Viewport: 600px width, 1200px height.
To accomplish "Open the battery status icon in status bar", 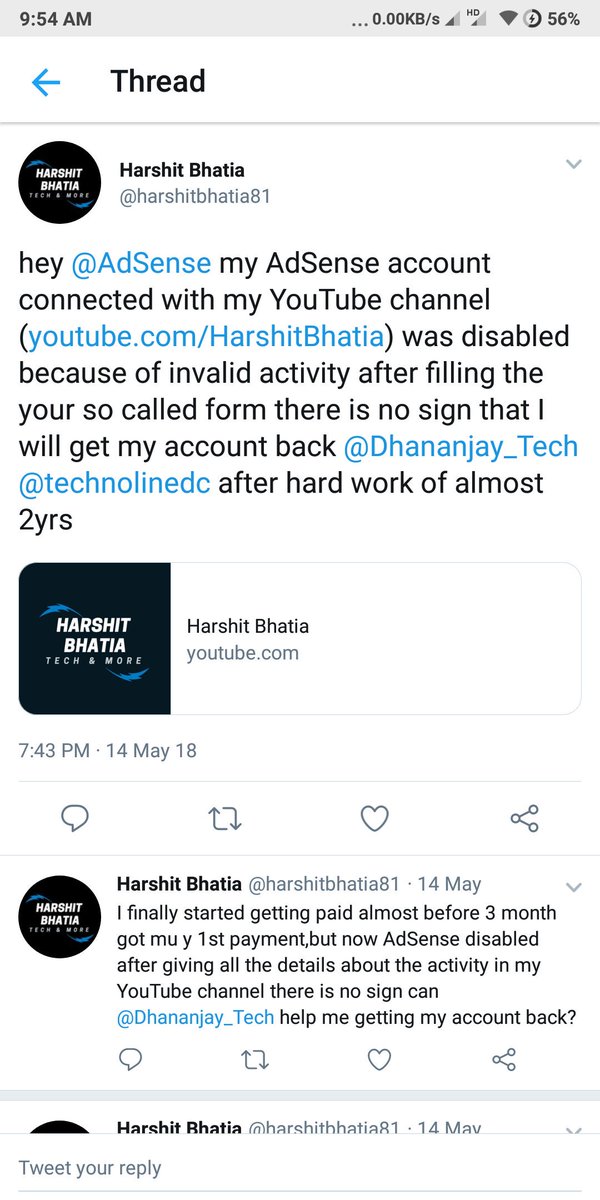I will (535, 19).
